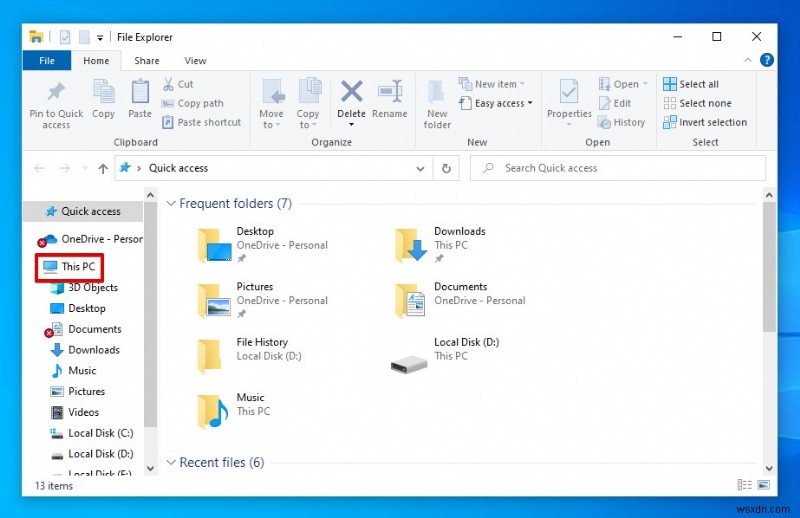Click Select none

click(697, 103)
